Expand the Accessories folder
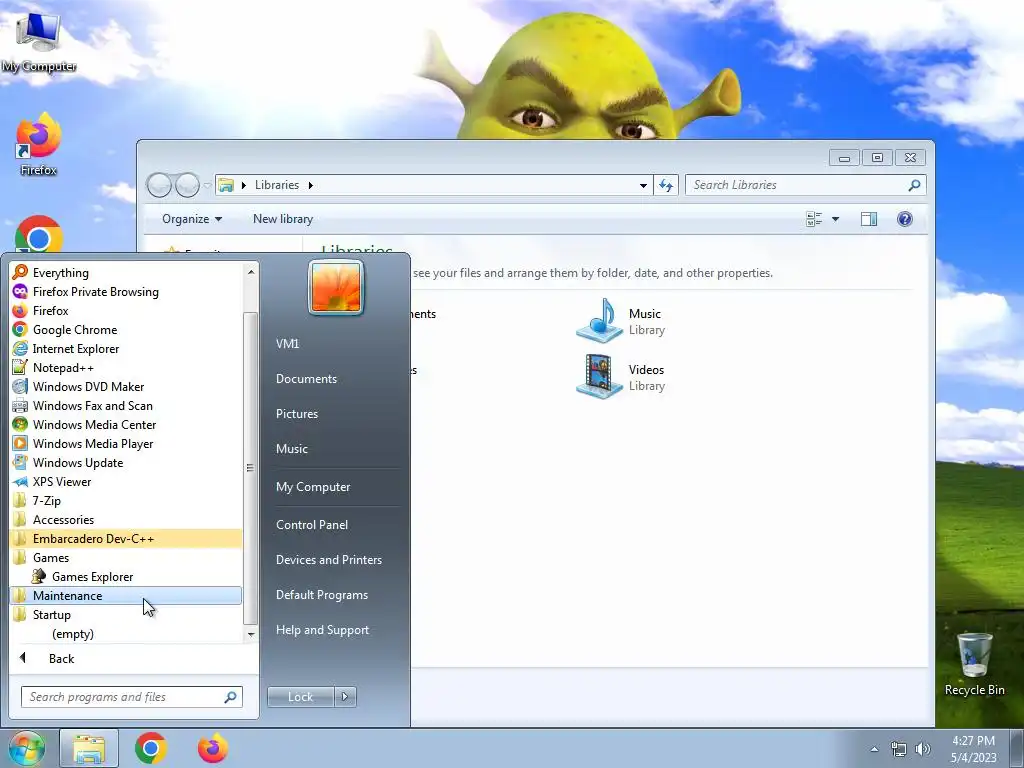 coord(126,520)
